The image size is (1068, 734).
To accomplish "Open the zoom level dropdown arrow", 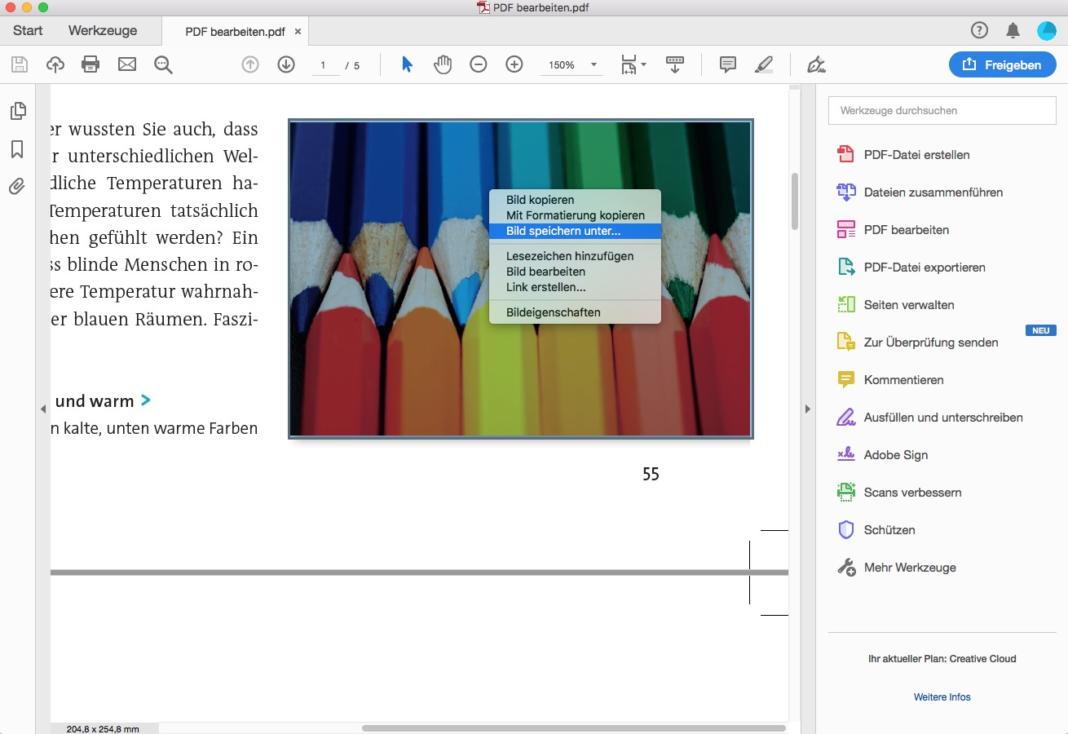I will [x=594, y=65].
